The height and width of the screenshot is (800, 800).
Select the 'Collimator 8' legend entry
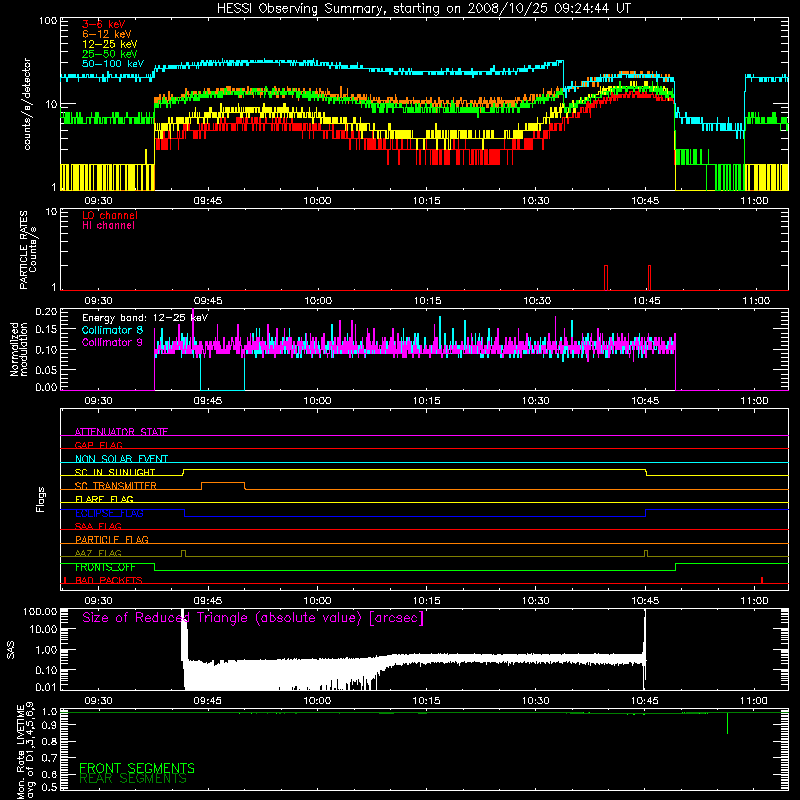point(112,330)
